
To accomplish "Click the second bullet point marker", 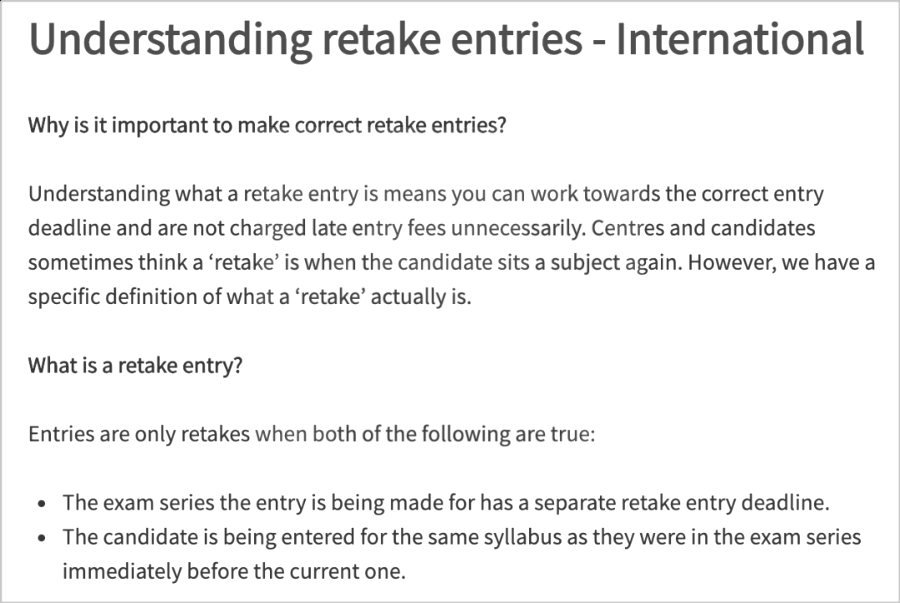I will [x=41, y=538].
